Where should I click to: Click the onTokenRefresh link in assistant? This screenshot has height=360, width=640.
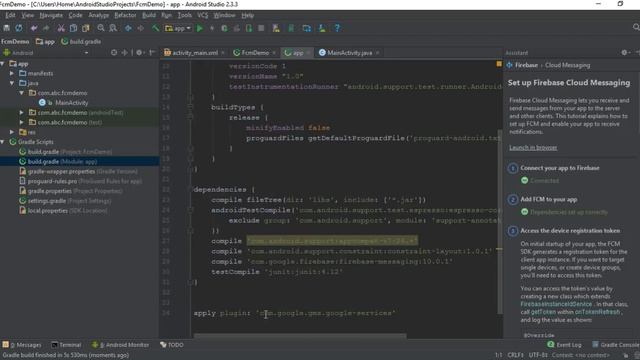(597, 312)
